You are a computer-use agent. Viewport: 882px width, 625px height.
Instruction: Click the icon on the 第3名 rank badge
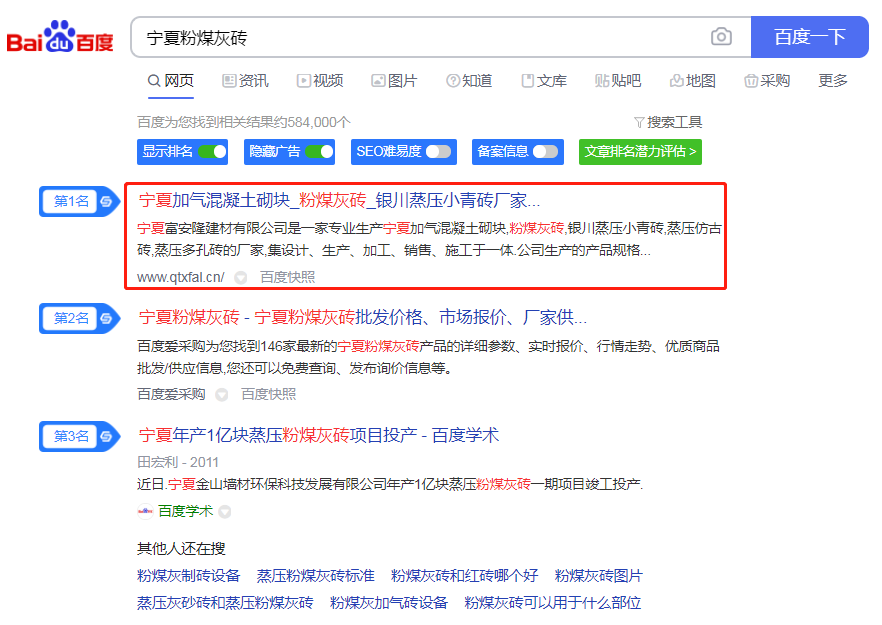coord(106,436)
